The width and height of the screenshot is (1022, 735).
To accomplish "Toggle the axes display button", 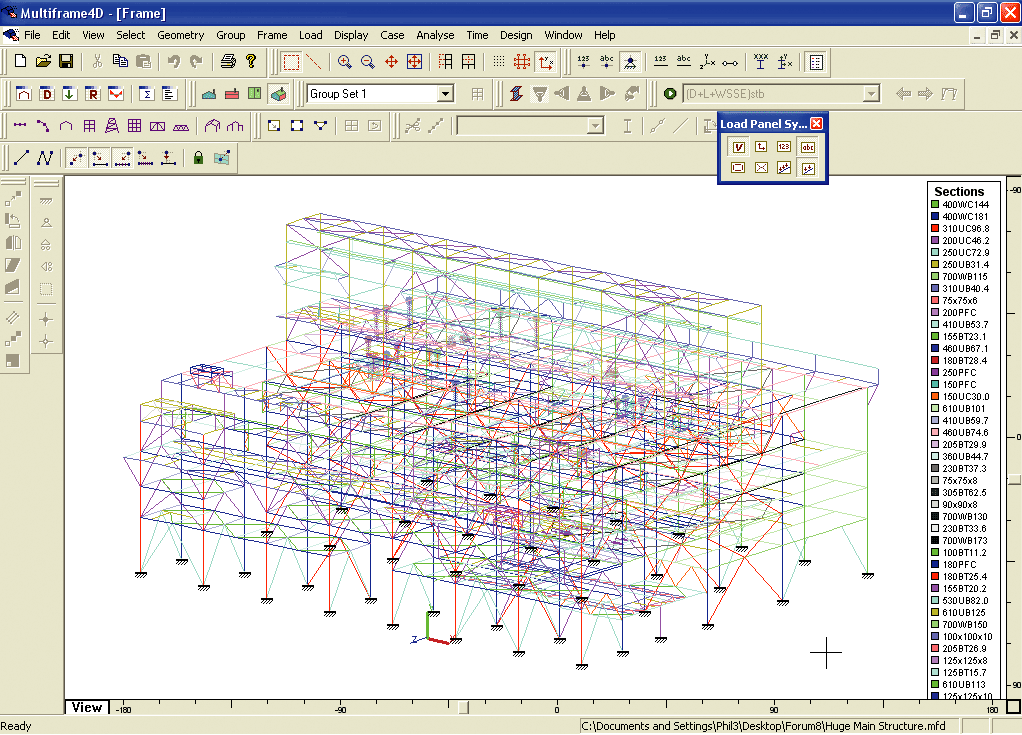I will point(546,62).
